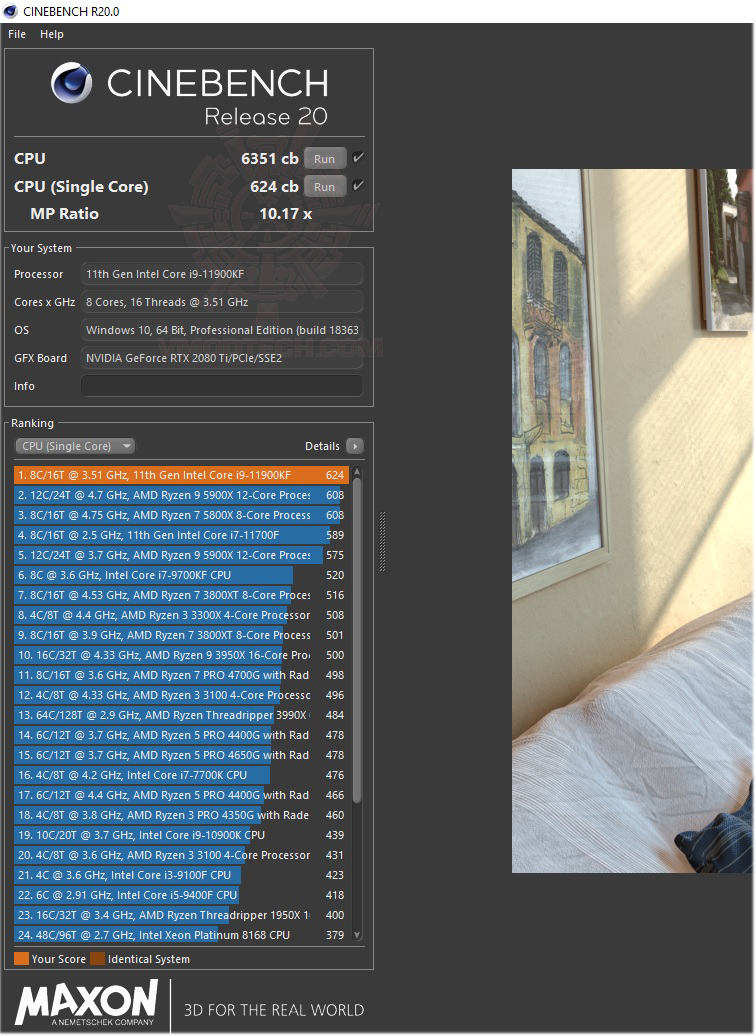Open the File menu
This screenshot has height=1036, width=756.
click(x=17, y=34)
